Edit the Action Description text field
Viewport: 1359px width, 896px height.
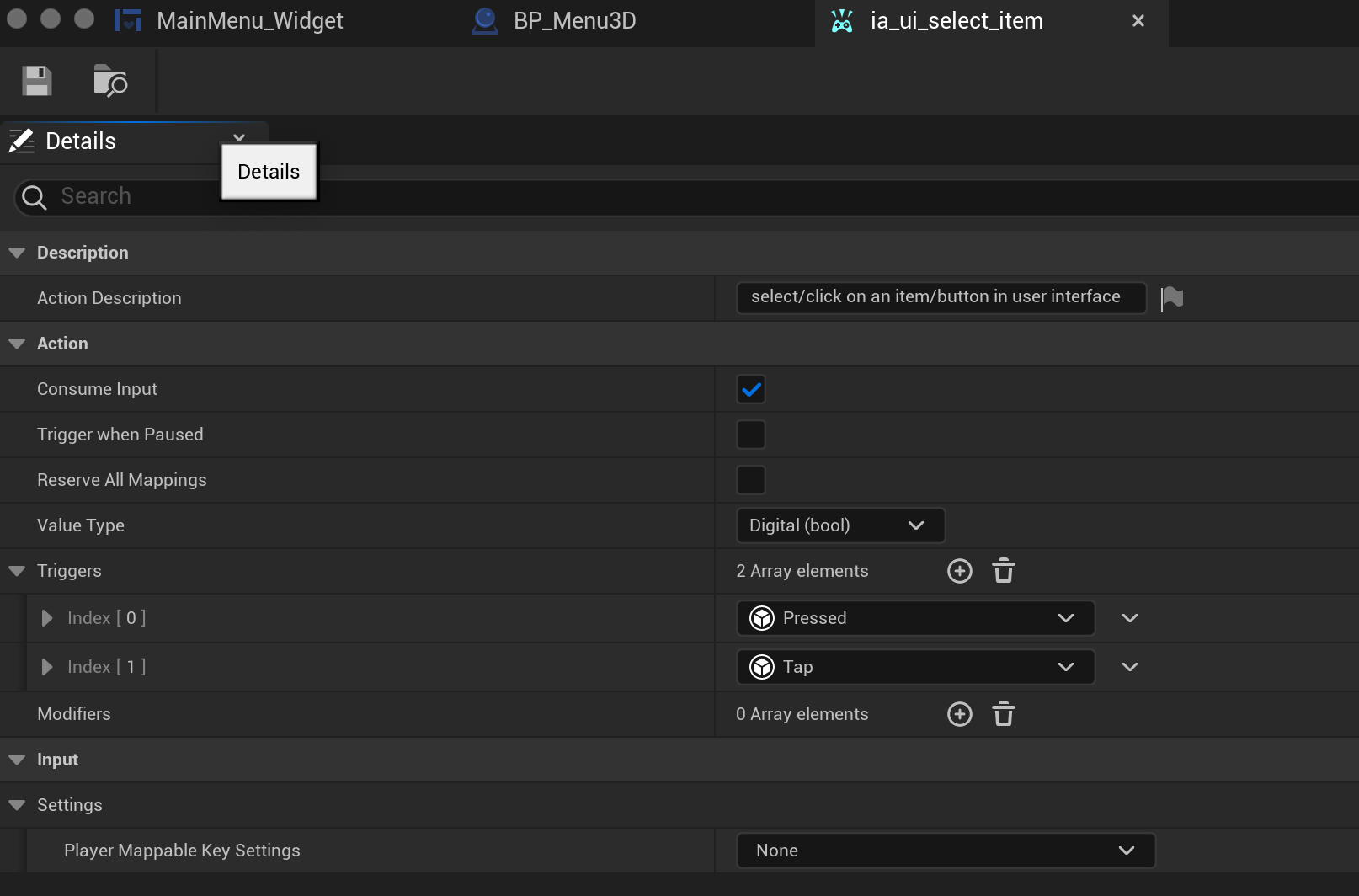941,297
